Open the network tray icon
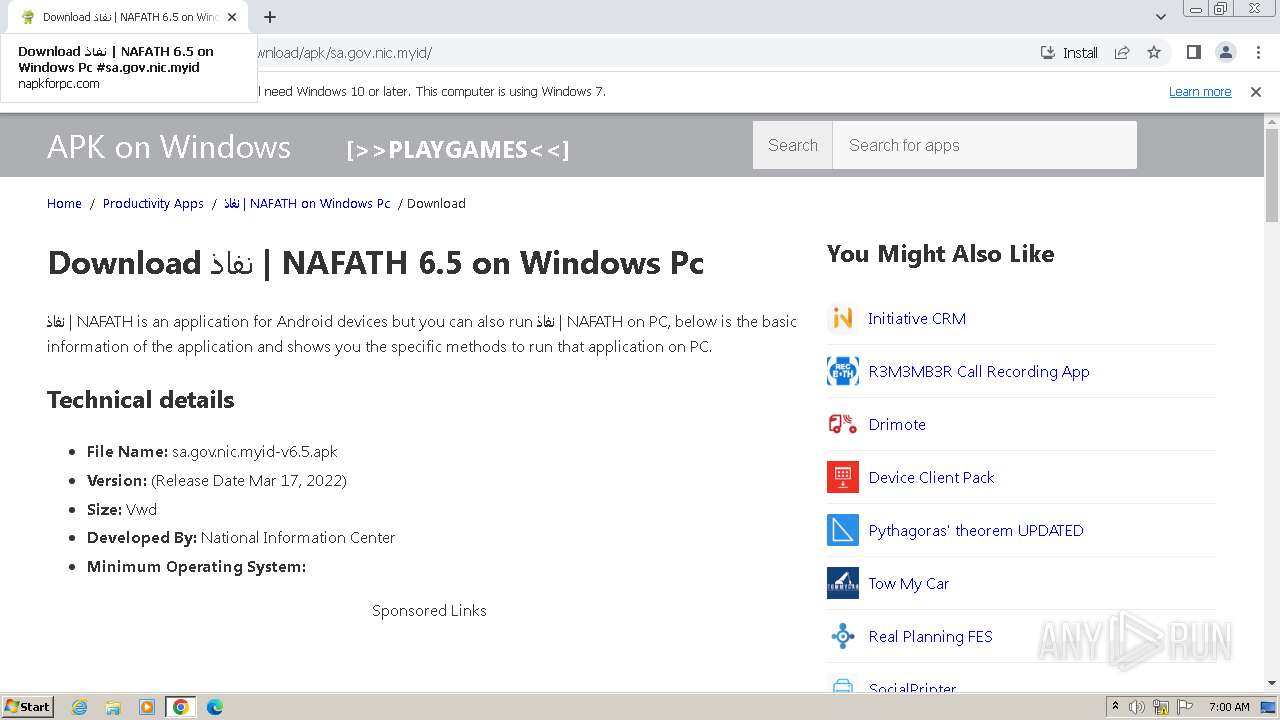Screen dimensions: 1280x720 pos(1161,707)
